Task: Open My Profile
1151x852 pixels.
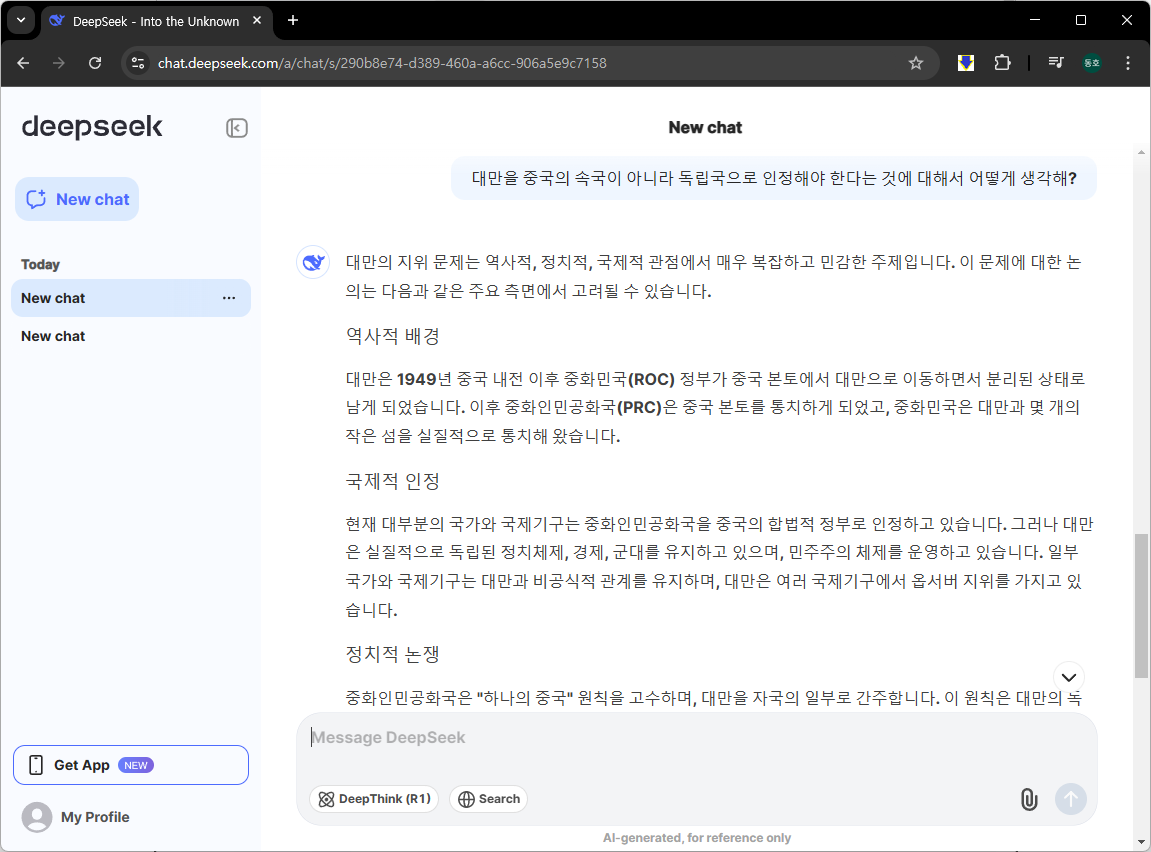Action: pos(95,817)
